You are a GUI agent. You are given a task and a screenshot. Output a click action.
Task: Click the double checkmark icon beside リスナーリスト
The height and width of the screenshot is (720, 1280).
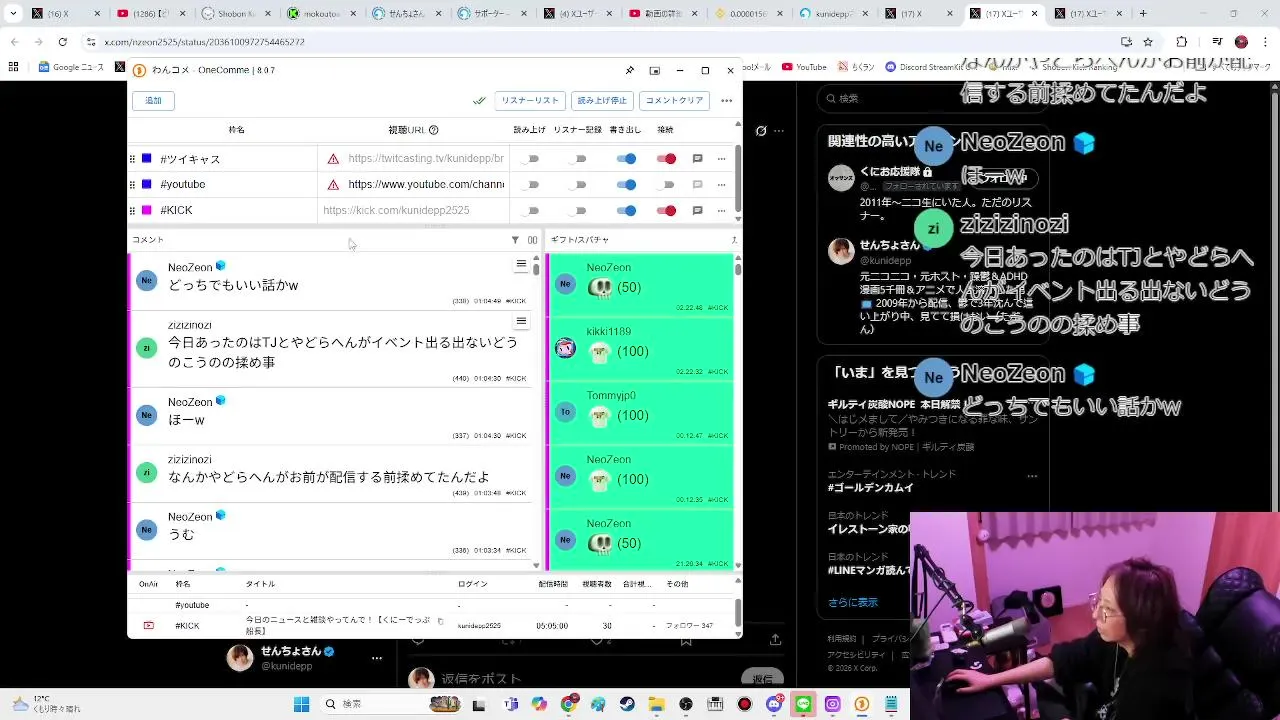[480, 100]
